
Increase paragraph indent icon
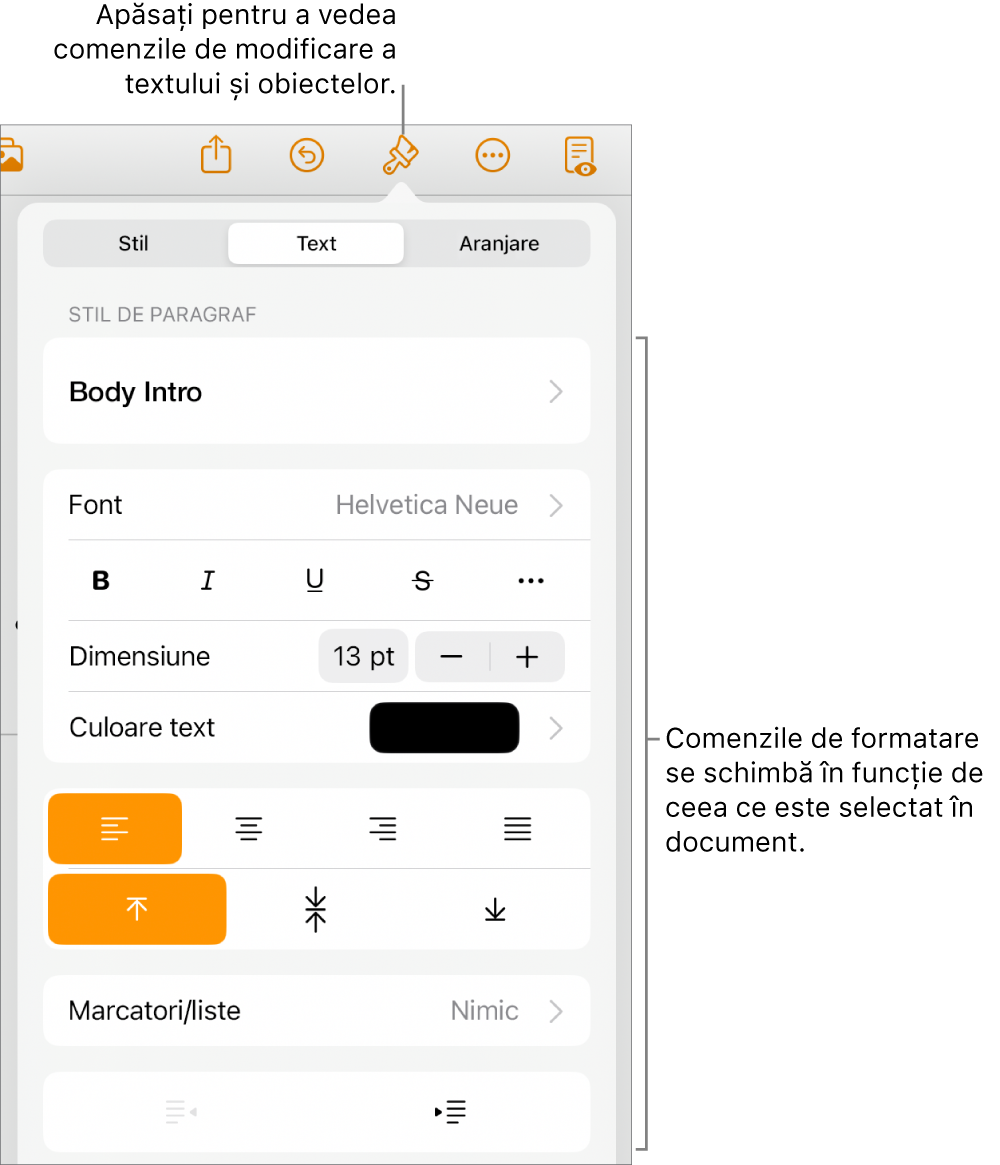point(450,1112)
